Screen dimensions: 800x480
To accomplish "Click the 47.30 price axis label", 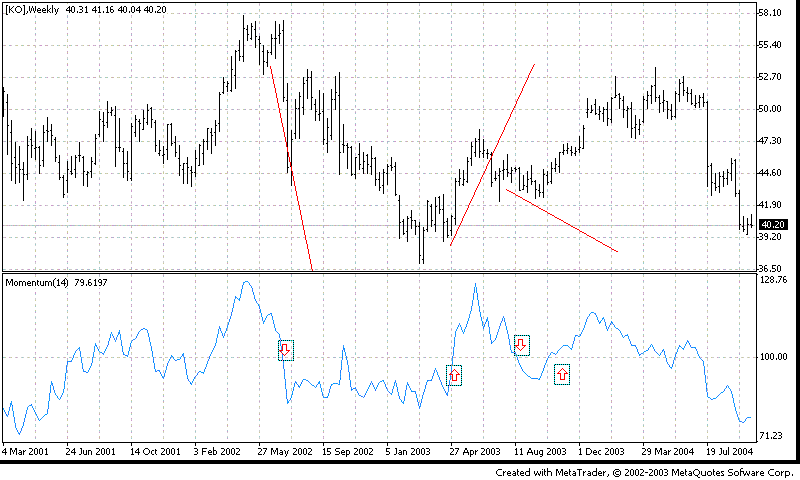I will click(770, 141).
